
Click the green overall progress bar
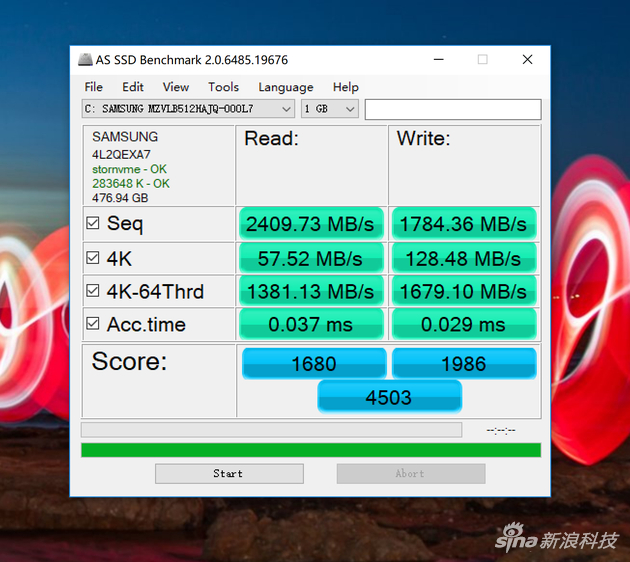coord(311,450)
